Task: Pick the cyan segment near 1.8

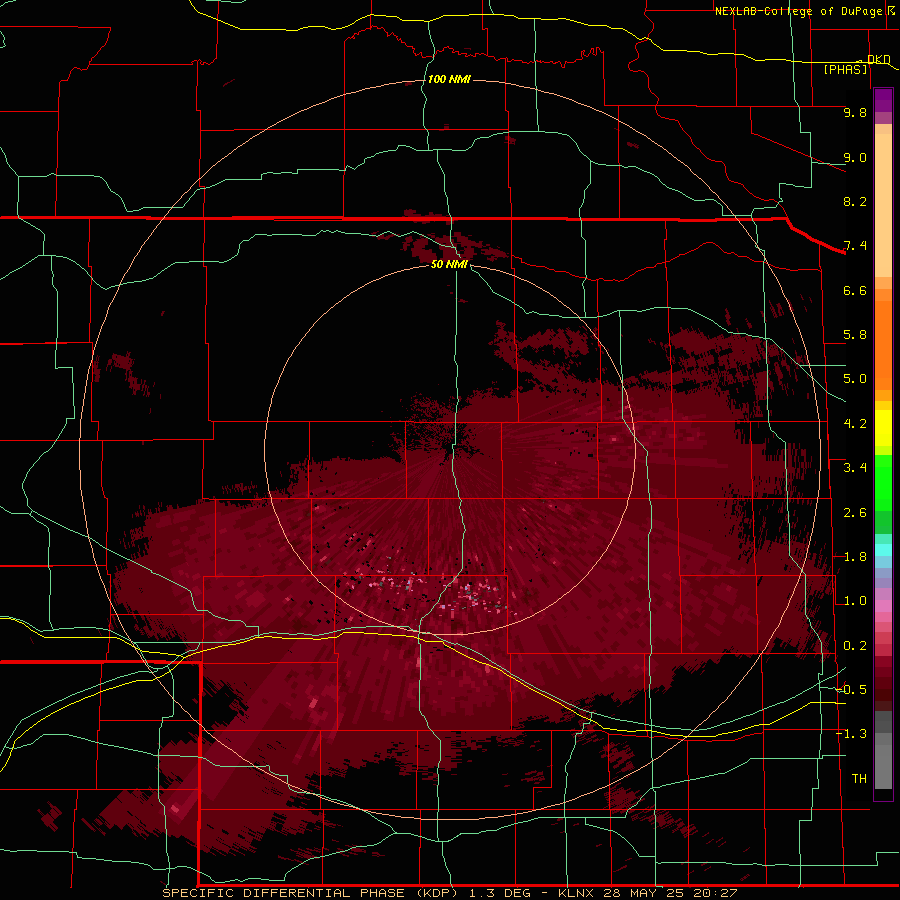Action: pyautogui.click(x=883, y=550)
